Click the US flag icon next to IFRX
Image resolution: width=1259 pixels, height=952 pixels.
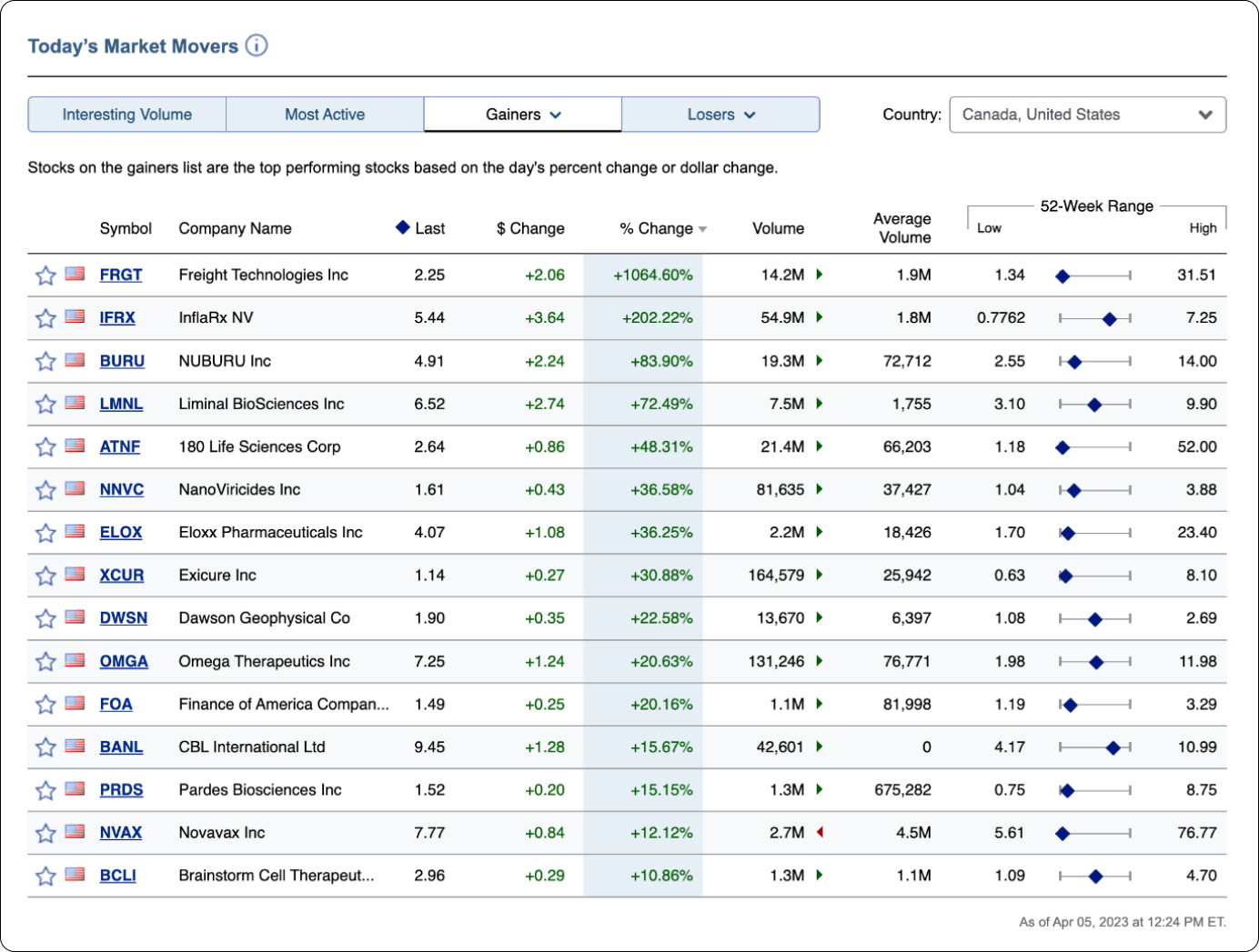[76, 317]
